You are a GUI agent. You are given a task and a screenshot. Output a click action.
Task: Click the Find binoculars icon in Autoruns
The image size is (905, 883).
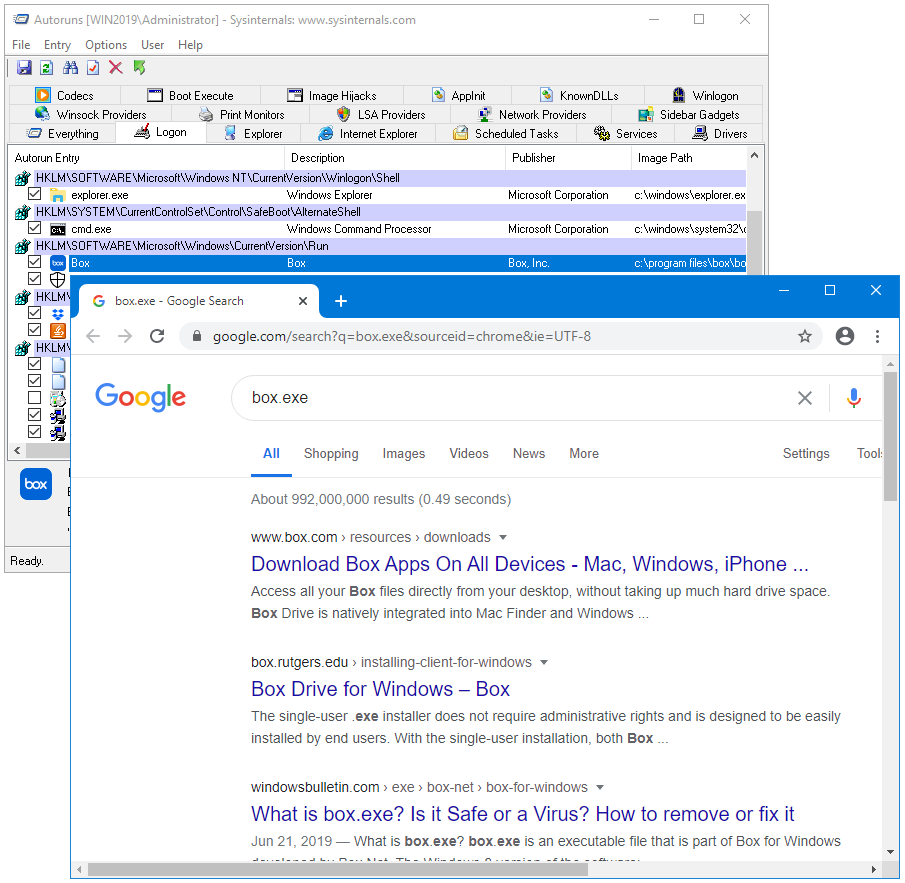(x=70, y=68)
